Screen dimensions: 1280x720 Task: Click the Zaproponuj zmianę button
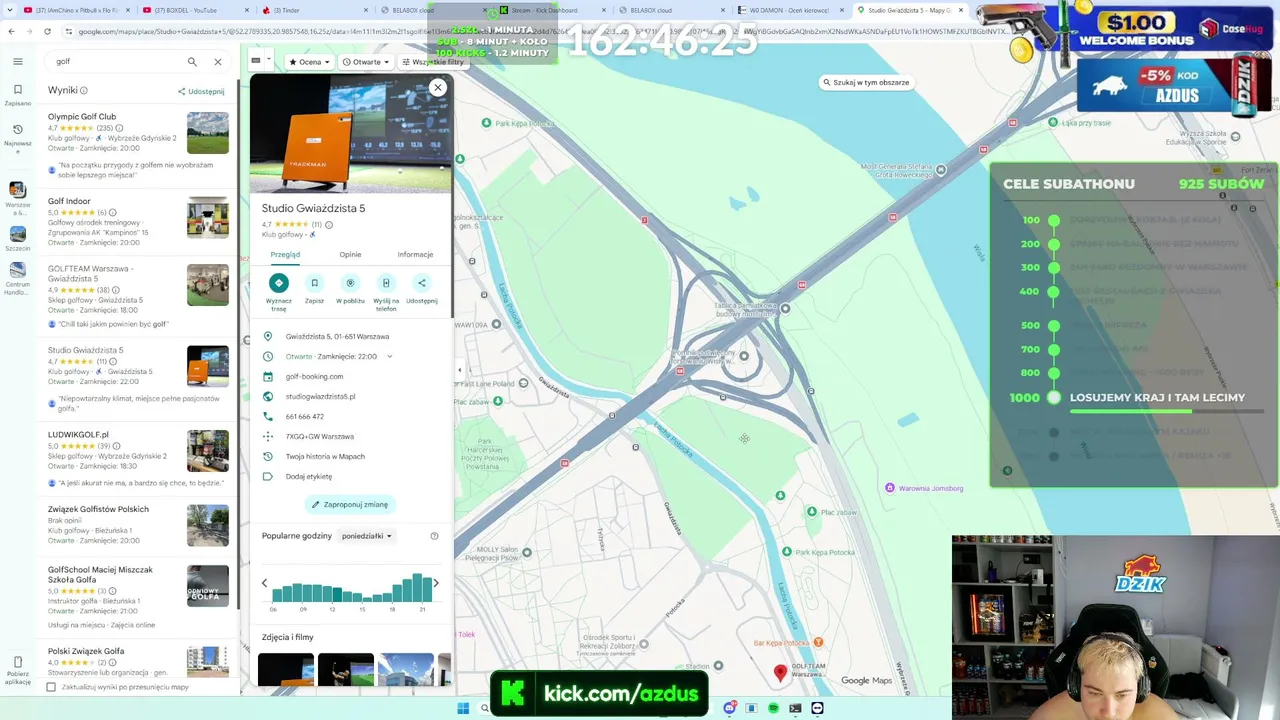tap(349, 505)
